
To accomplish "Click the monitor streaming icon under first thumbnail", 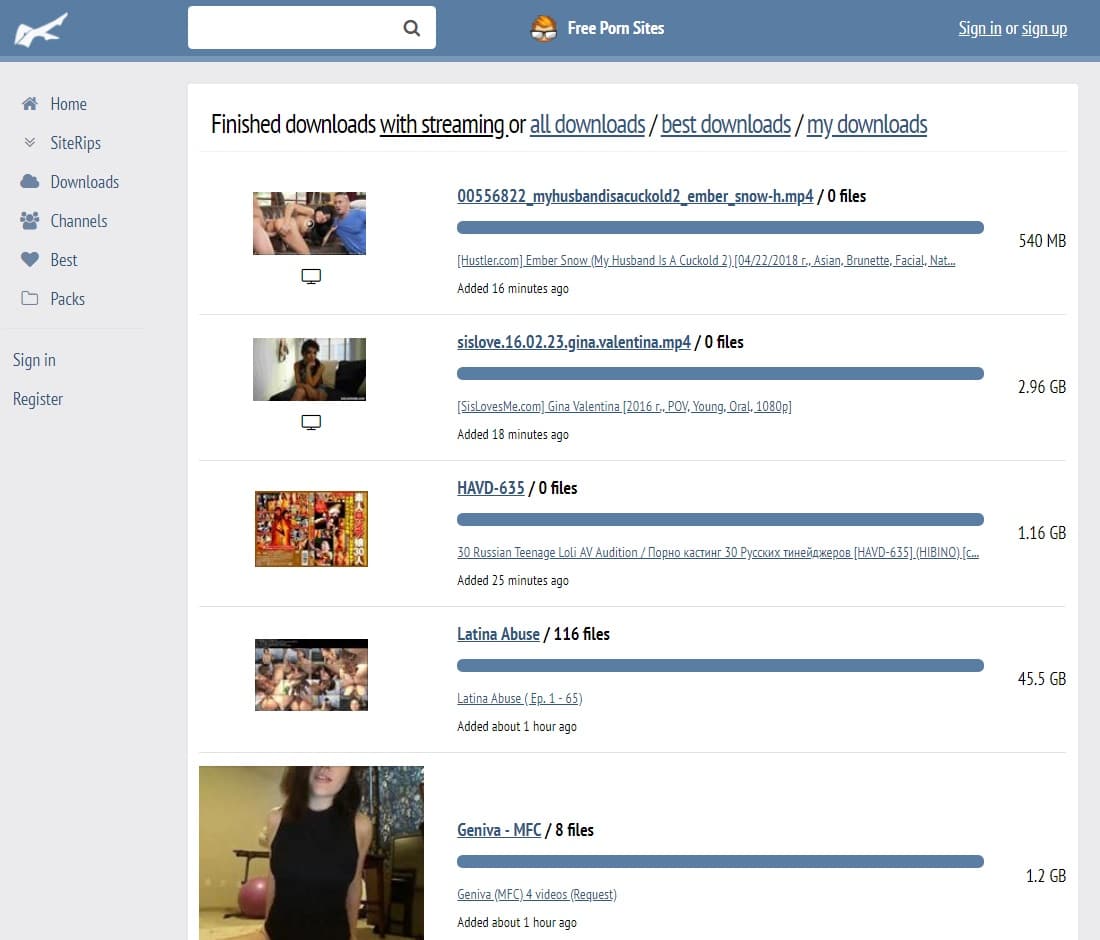I will click(311, 277).
